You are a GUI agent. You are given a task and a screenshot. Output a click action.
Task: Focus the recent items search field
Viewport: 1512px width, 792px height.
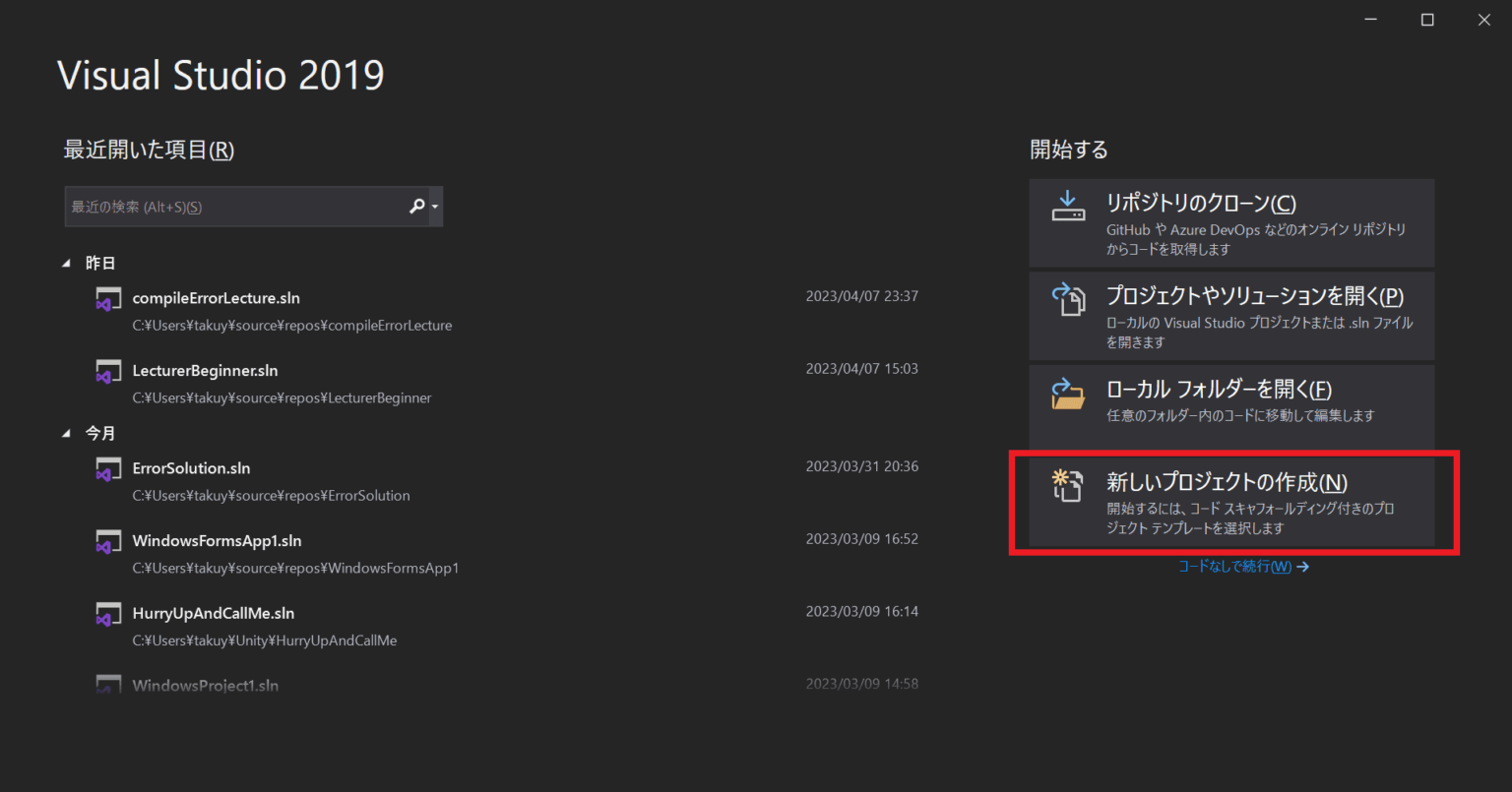[236, 208]
